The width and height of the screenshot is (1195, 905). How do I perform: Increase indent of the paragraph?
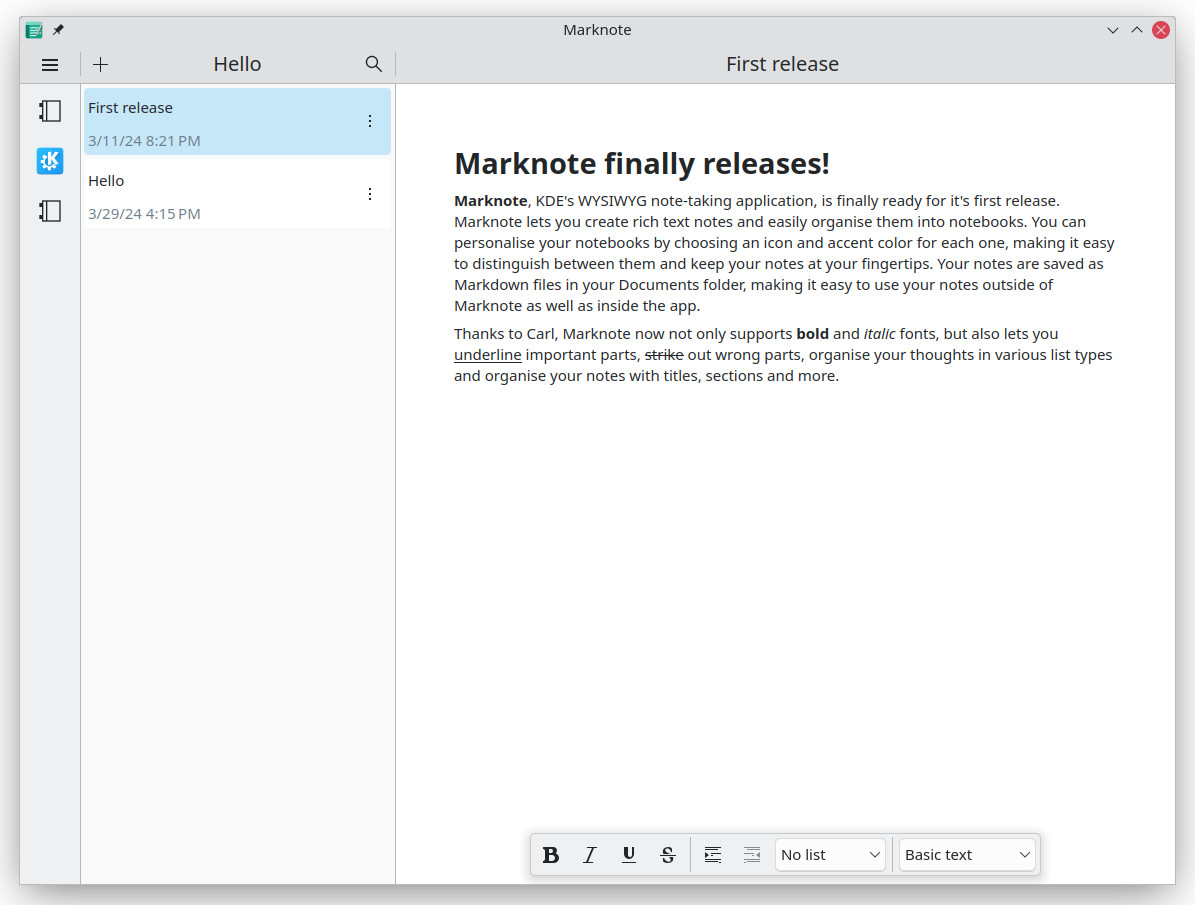713,855
